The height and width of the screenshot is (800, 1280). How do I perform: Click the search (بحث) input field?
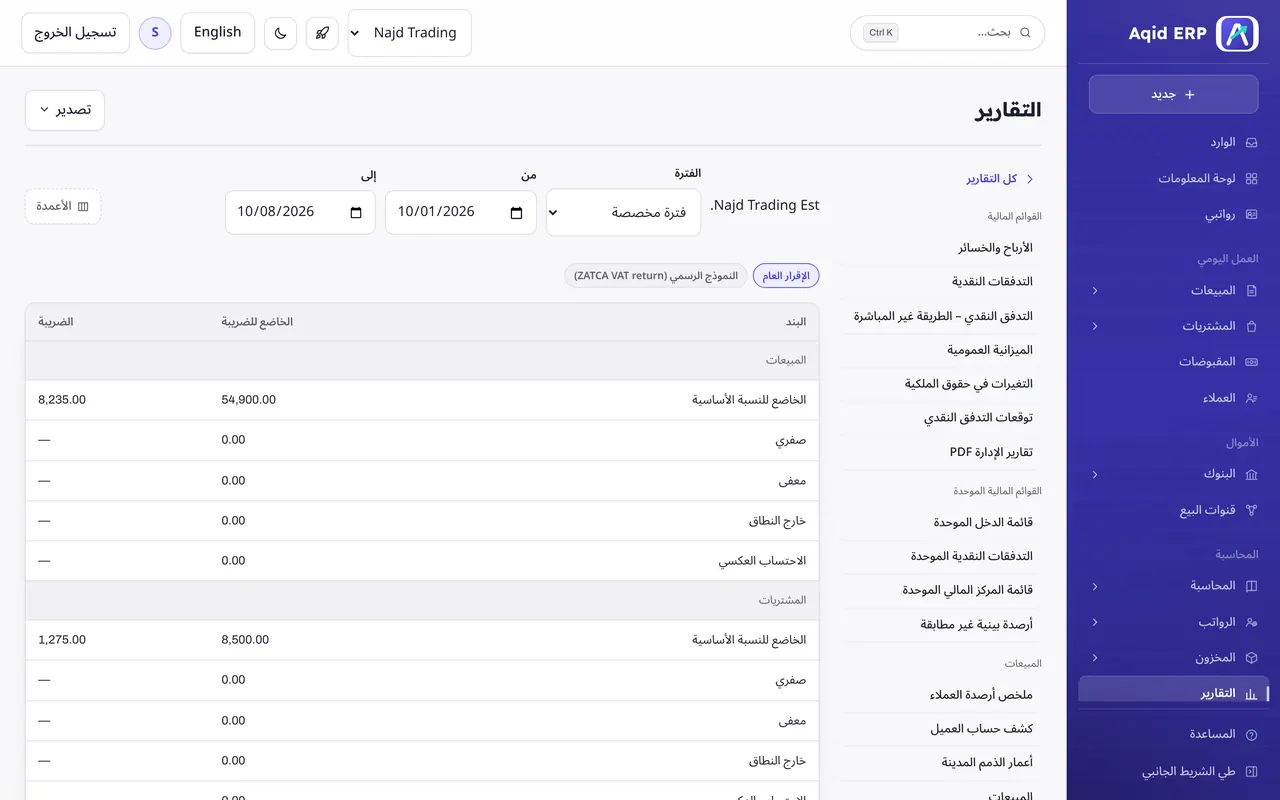coord(947,33)
